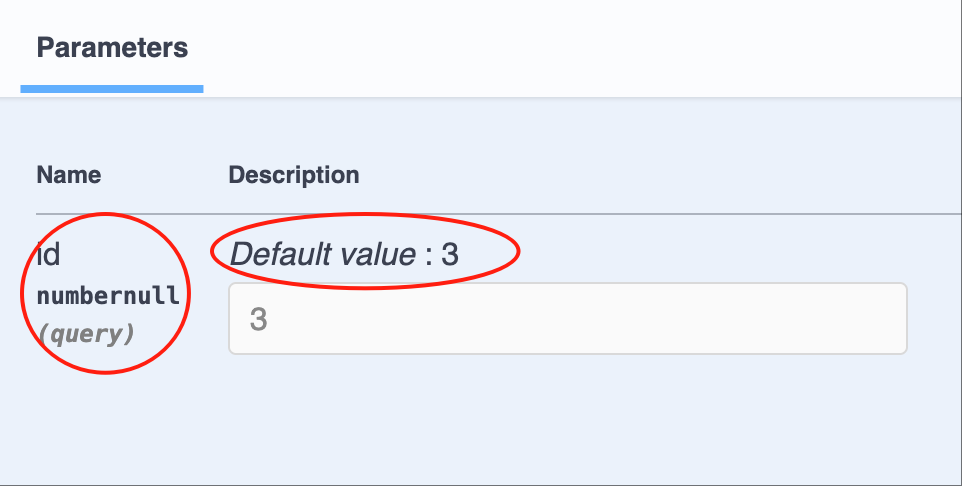Click the numbernull type label

click(108, 296)
